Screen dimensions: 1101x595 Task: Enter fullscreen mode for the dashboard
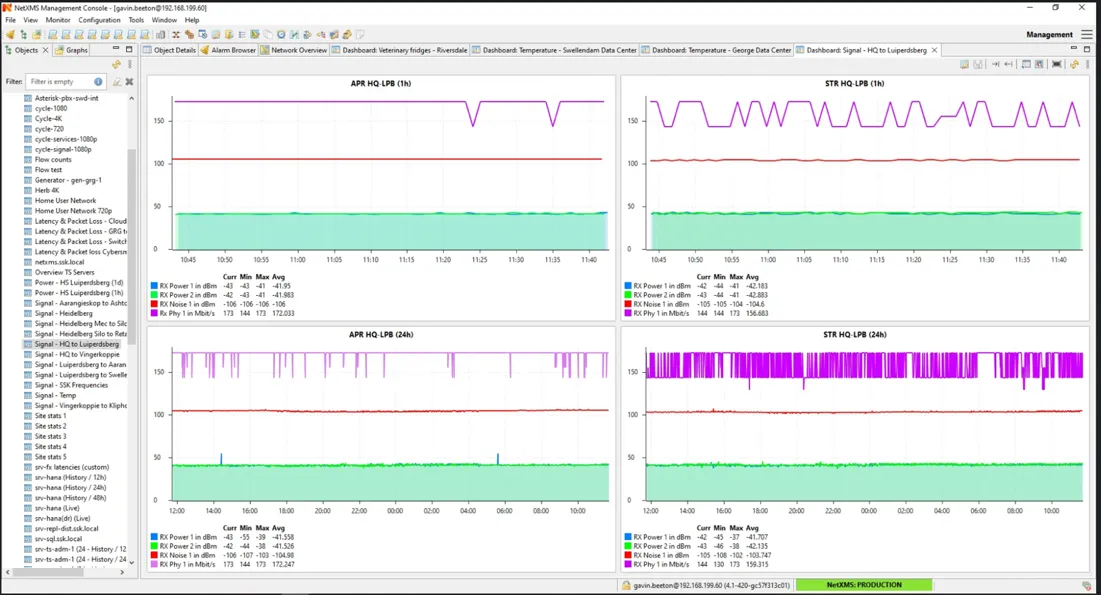pos(1055,64)
